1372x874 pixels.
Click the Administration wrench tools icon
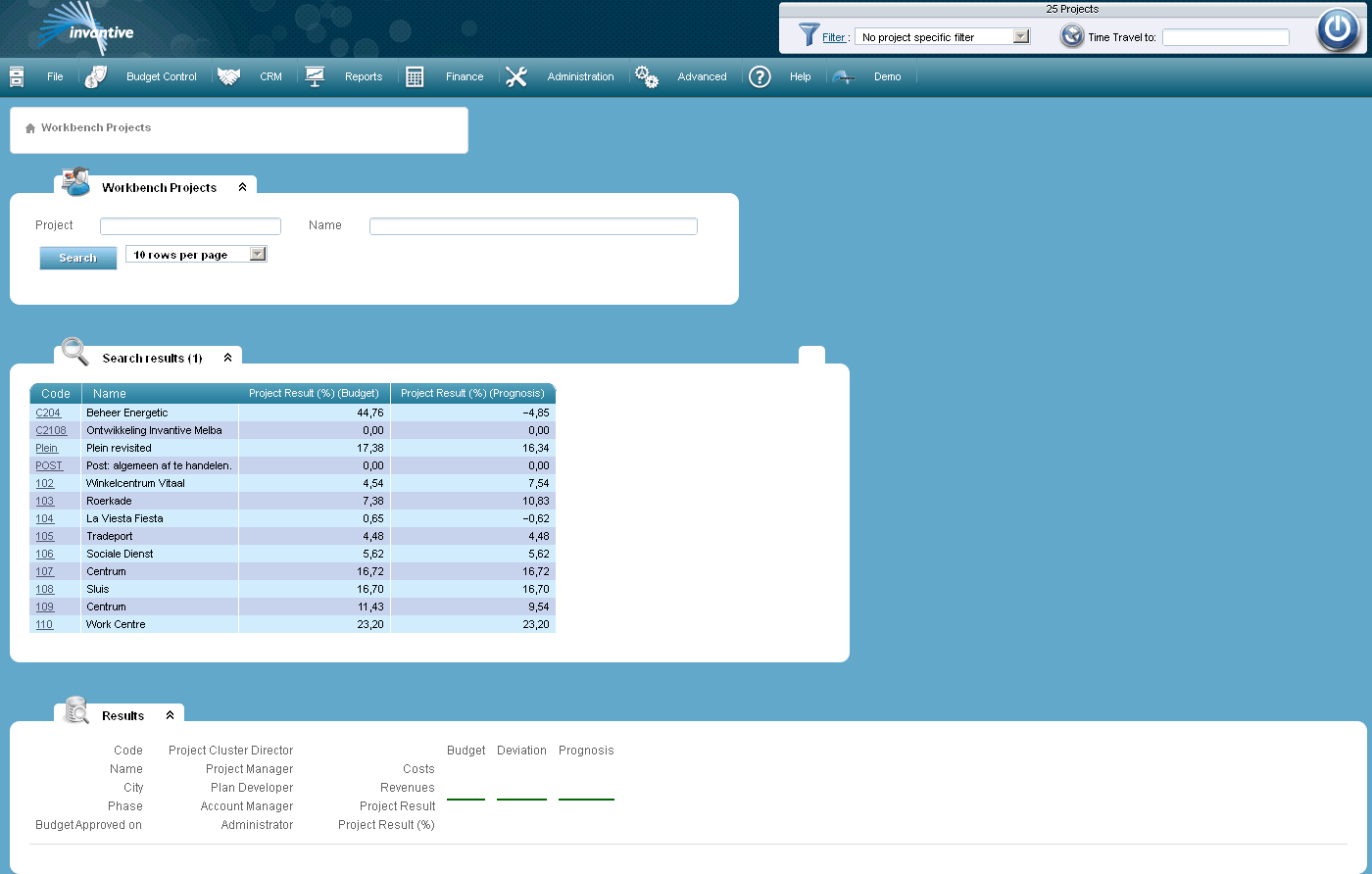516,77
